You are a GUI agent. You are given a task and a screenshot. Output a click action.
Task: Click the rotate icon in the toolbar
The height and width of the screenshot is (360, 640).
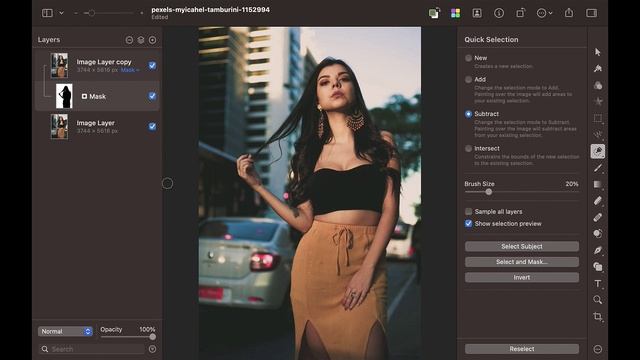[520, 13]
